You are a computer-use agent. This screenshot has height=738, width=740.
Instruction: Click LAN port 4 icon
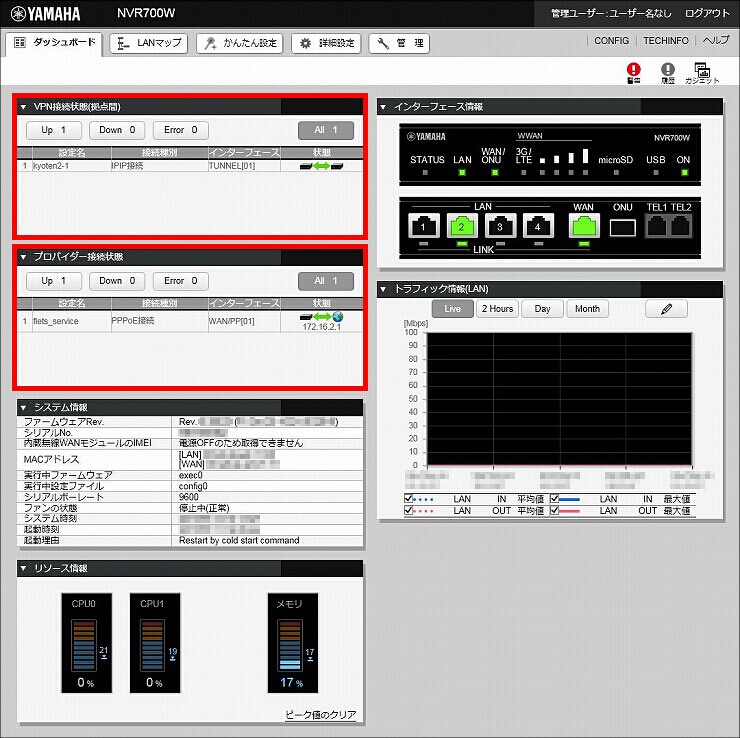tap(538, 226)
